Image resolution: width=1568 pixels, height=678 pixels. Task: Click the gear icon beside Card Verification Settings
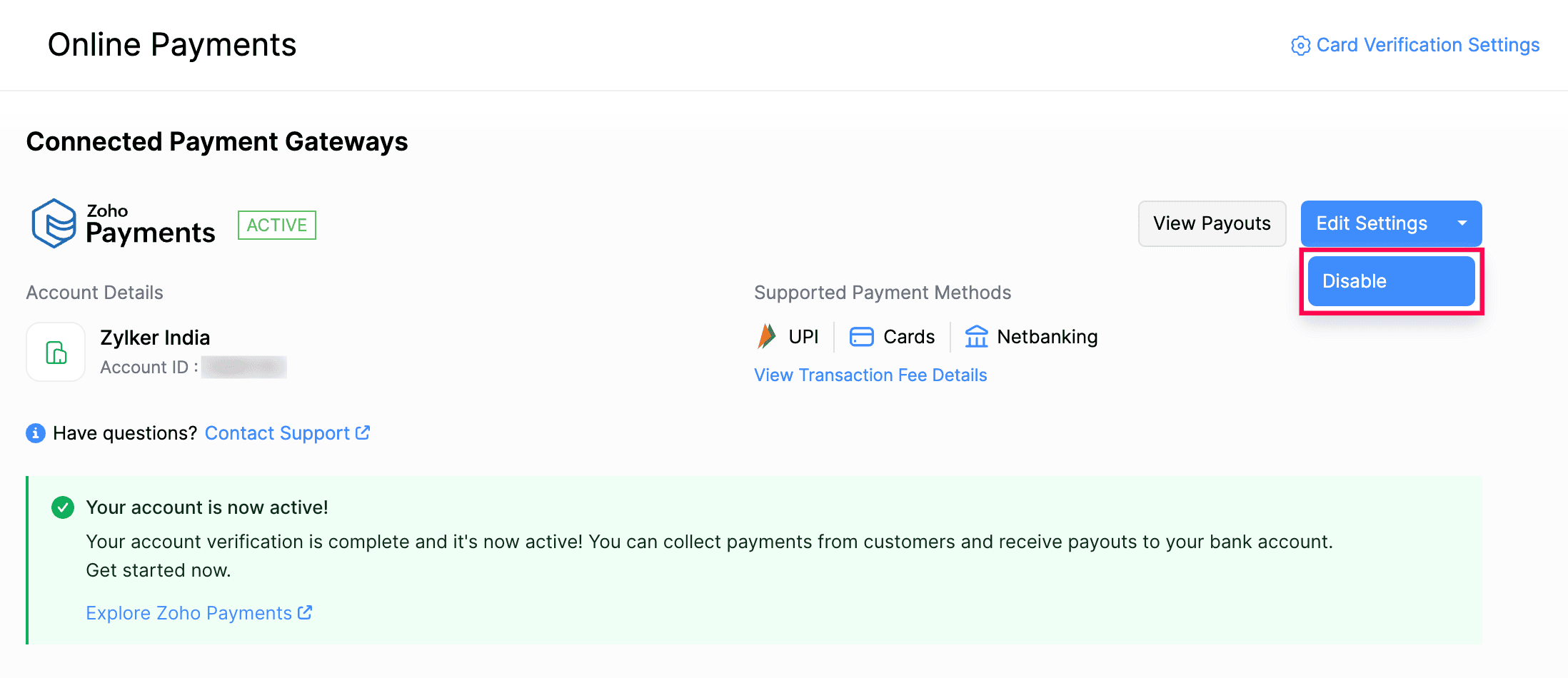[x=1301, y=45]
